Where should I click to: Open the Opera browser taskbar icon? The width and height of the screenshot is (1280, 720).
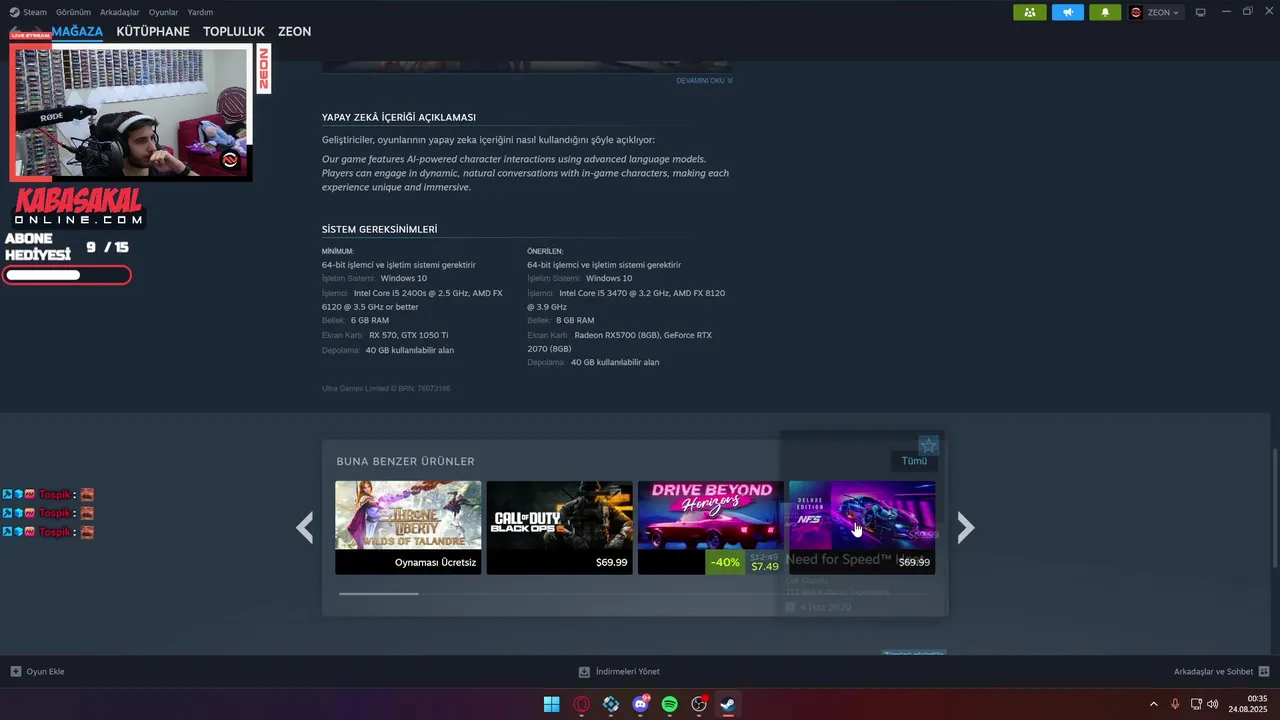tap(581, 704)
